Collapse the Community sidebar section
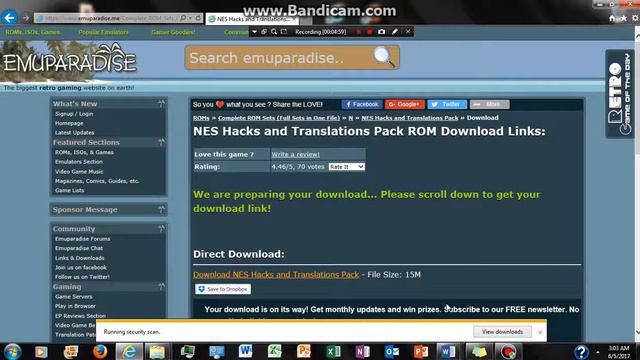 (161, 229)
